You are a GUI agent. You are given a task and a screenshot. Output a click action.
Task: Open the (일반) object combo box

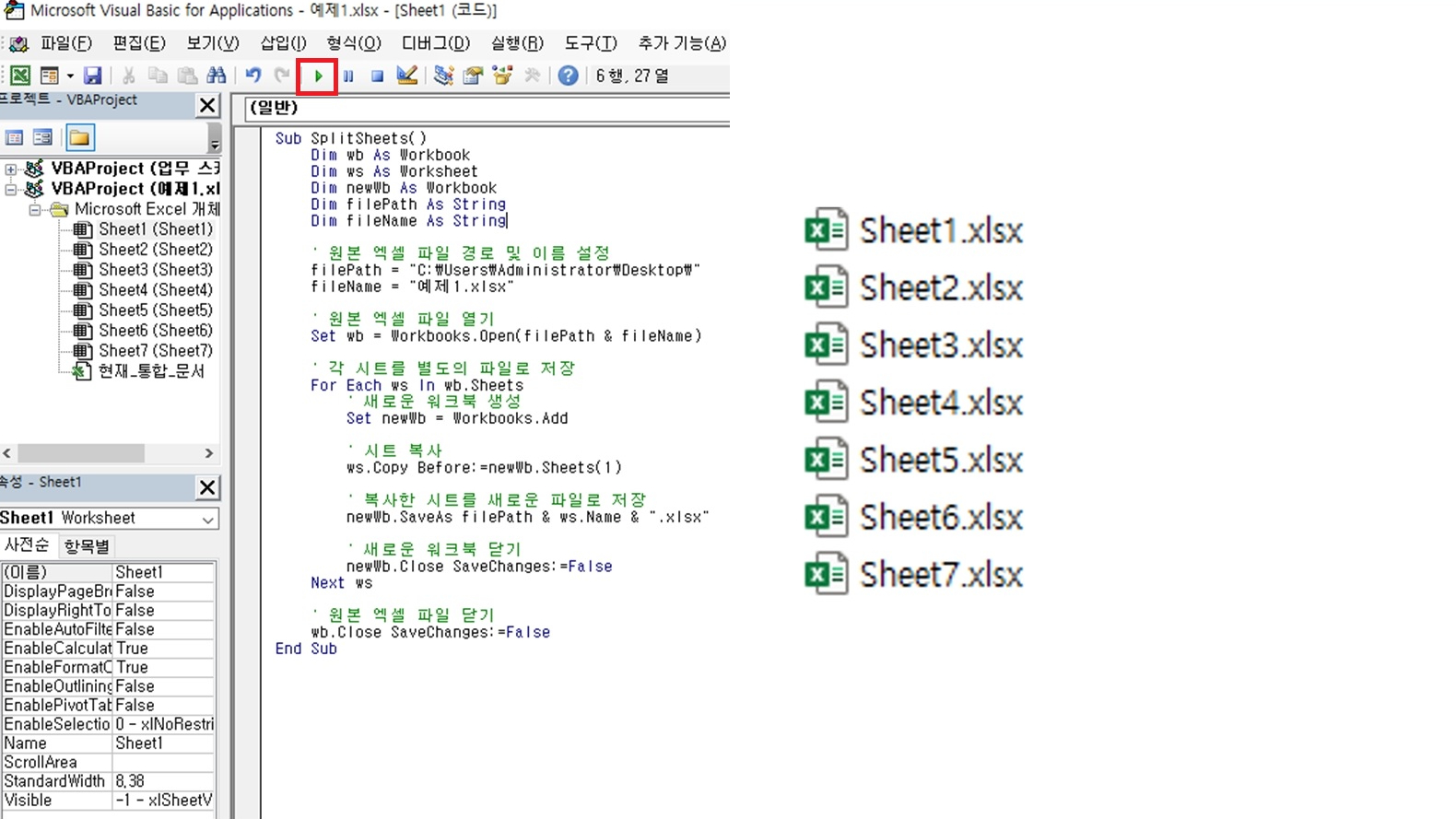point(487,109)
